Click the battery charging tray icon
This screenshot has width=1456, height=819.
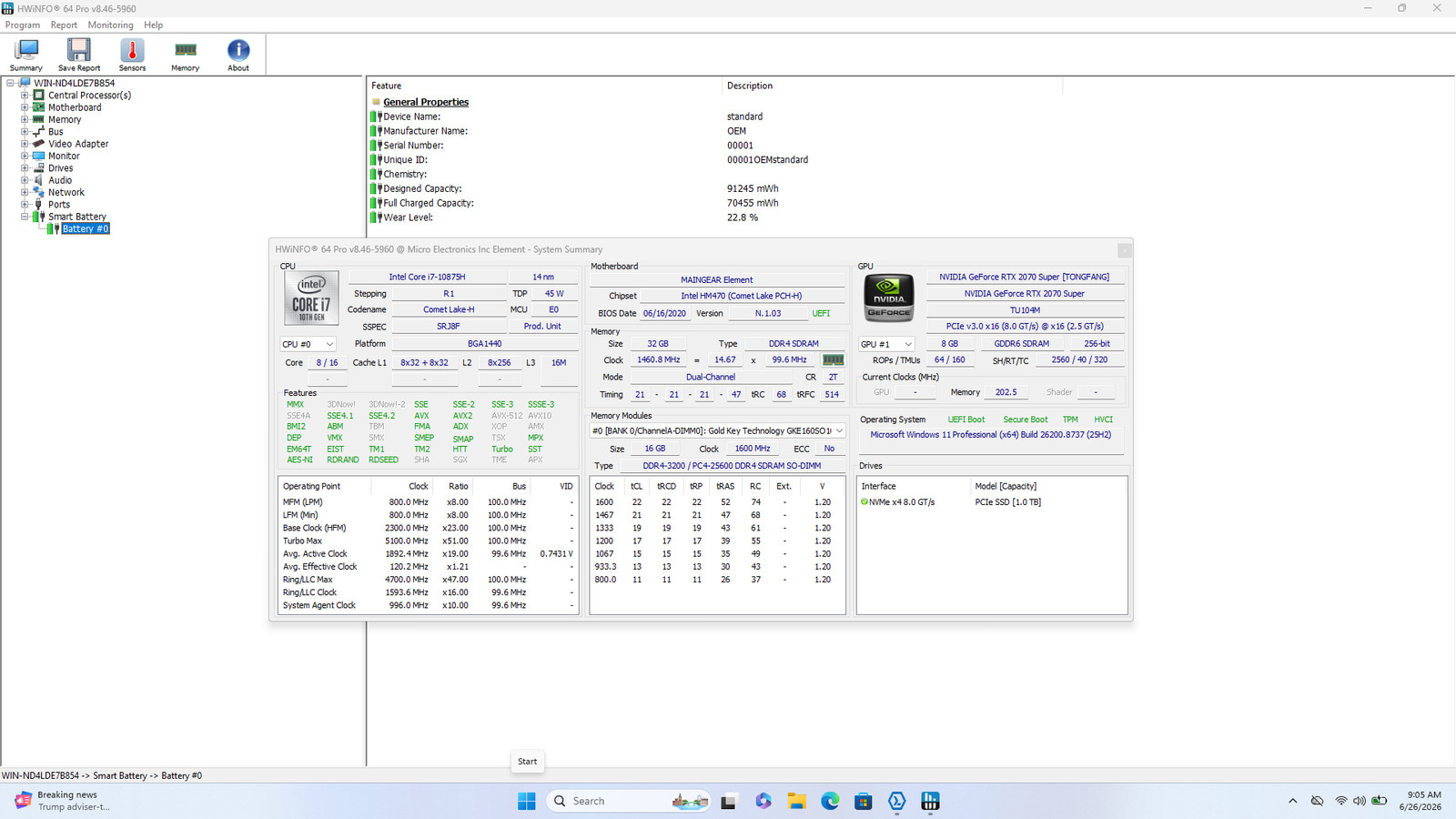[1380, 801]
